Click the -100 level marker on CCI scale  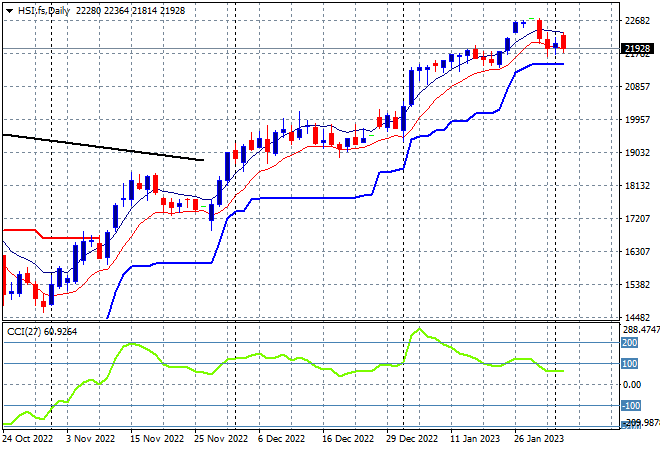pos(631,406)
